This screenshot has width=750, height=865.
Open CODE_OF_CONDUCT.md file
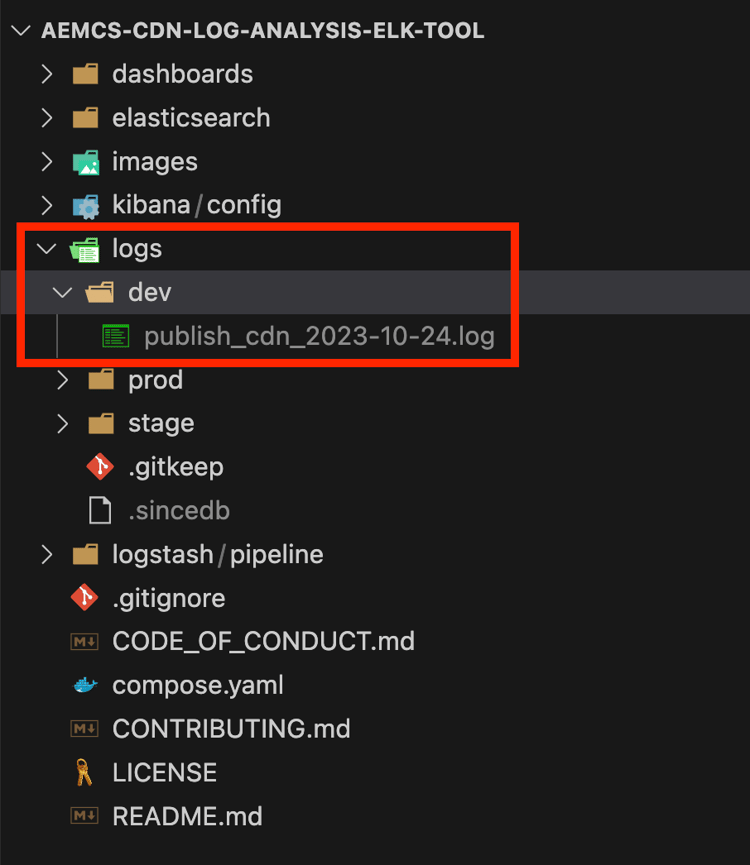click(263, 642)
